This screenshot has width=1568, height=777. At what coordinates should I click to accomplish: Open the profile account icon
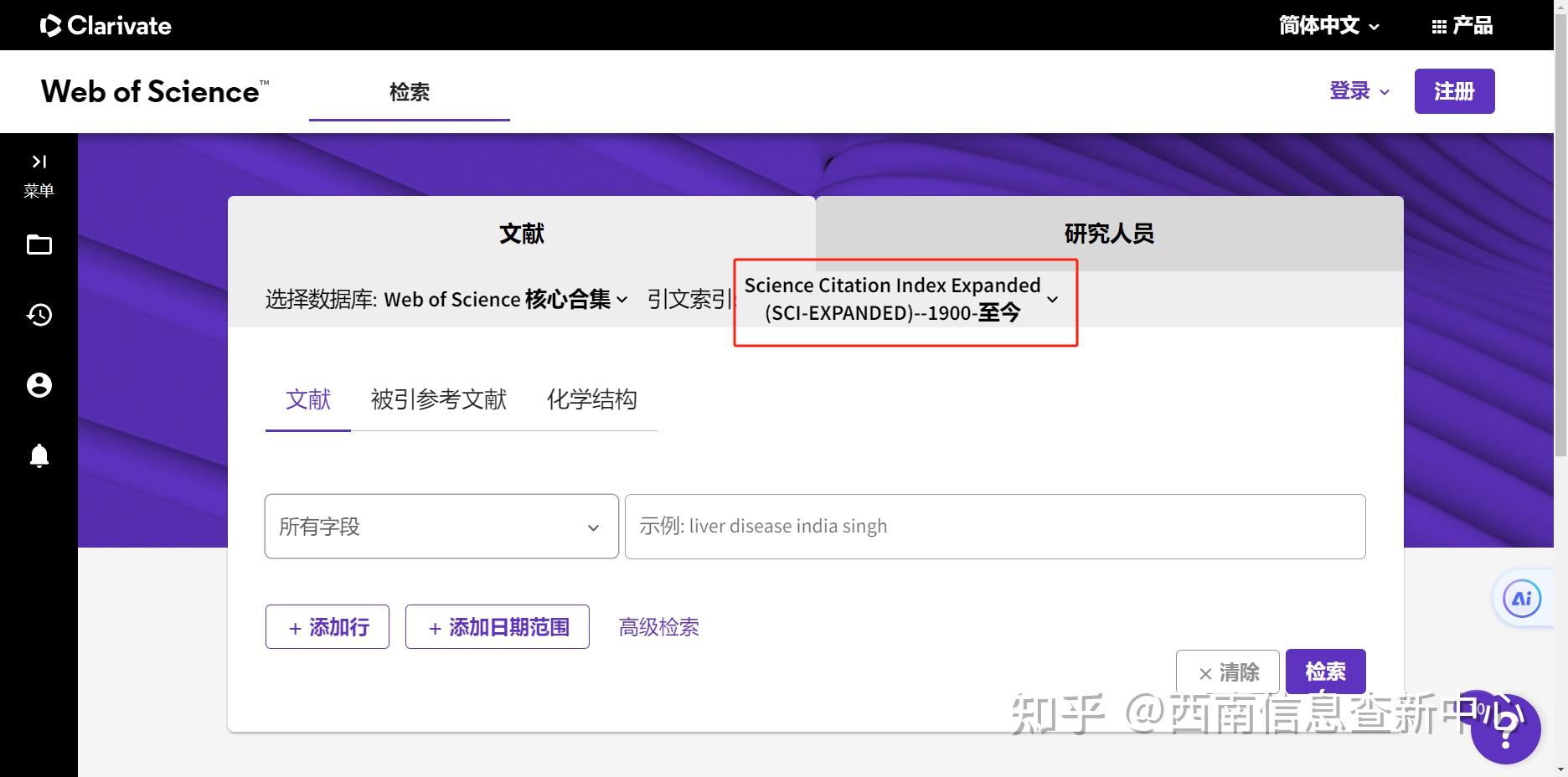(38, 385)
